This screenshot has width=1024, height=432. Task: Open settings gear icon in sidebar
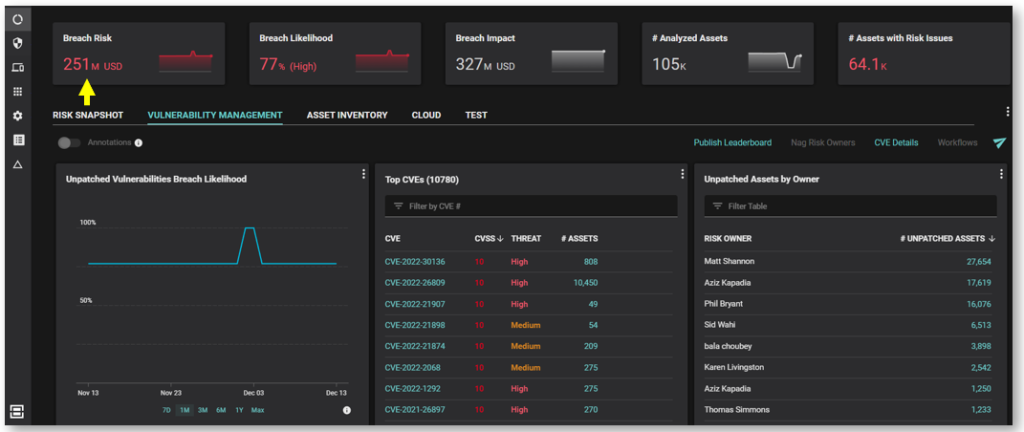(x=18, y=116)
